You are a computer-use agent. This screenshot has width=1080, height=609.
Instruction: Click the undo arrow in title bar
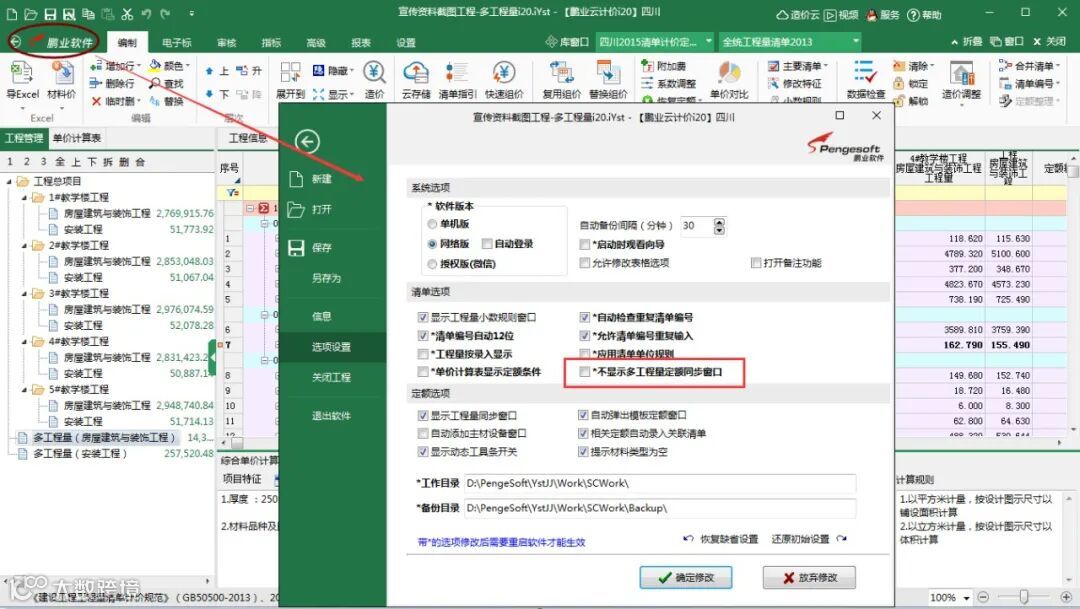[146, 14]
